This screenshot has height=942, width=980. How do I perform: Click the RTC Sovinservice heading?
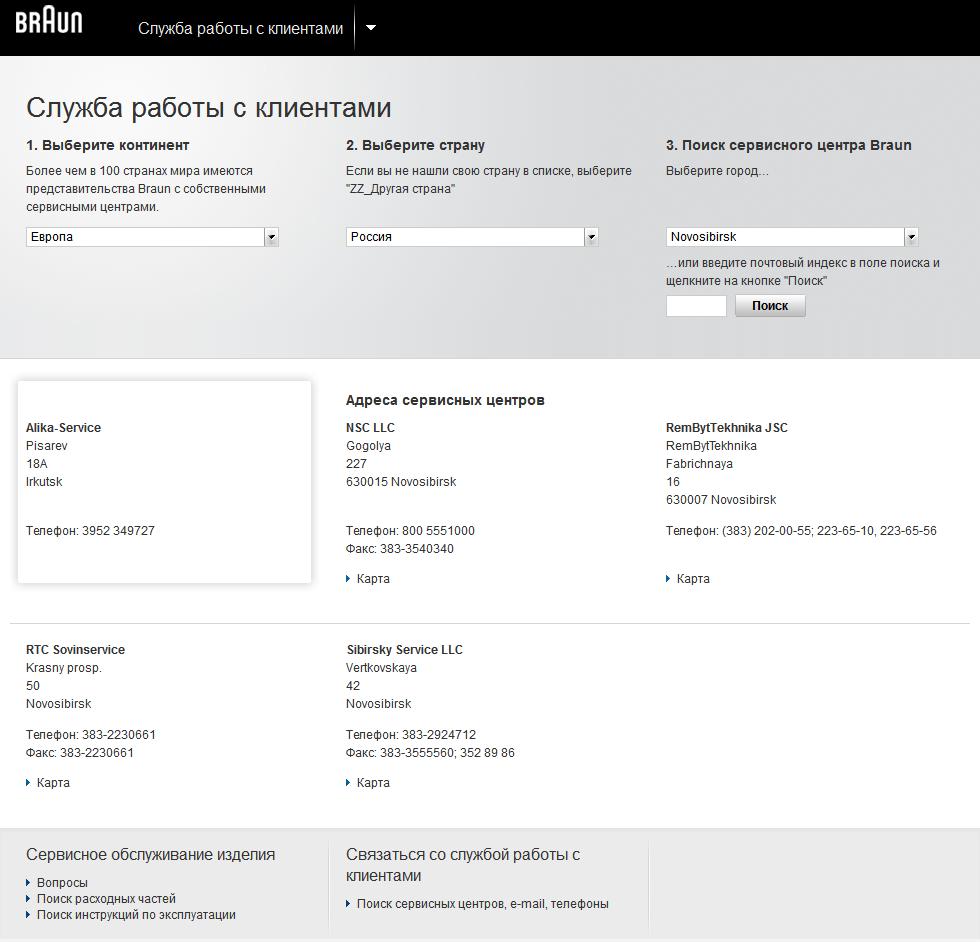(75, 650)
